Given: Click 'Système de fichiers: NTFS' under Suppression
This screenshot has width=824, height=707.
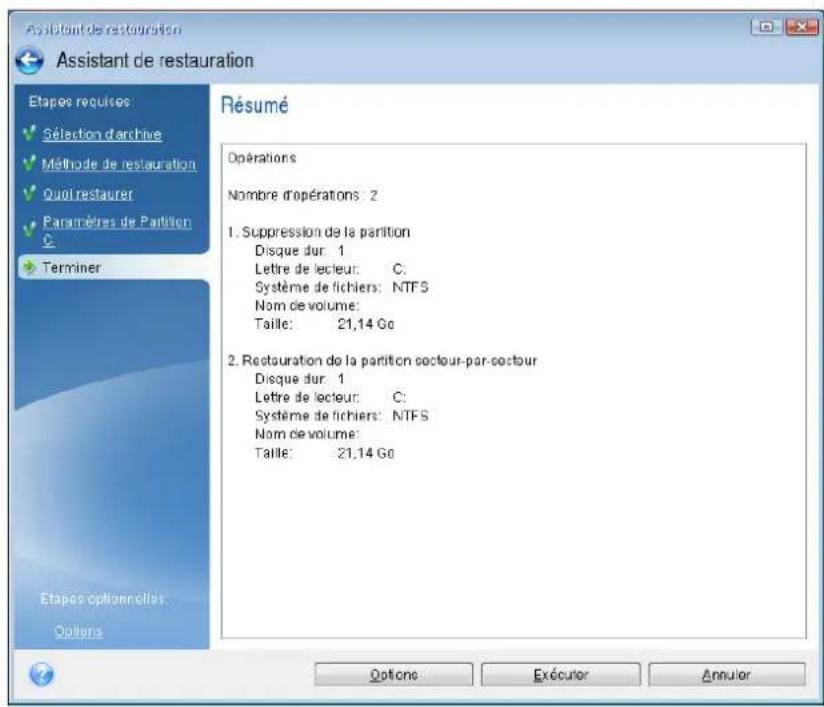Looking at the screenshot, I should [x=342, y=288].
